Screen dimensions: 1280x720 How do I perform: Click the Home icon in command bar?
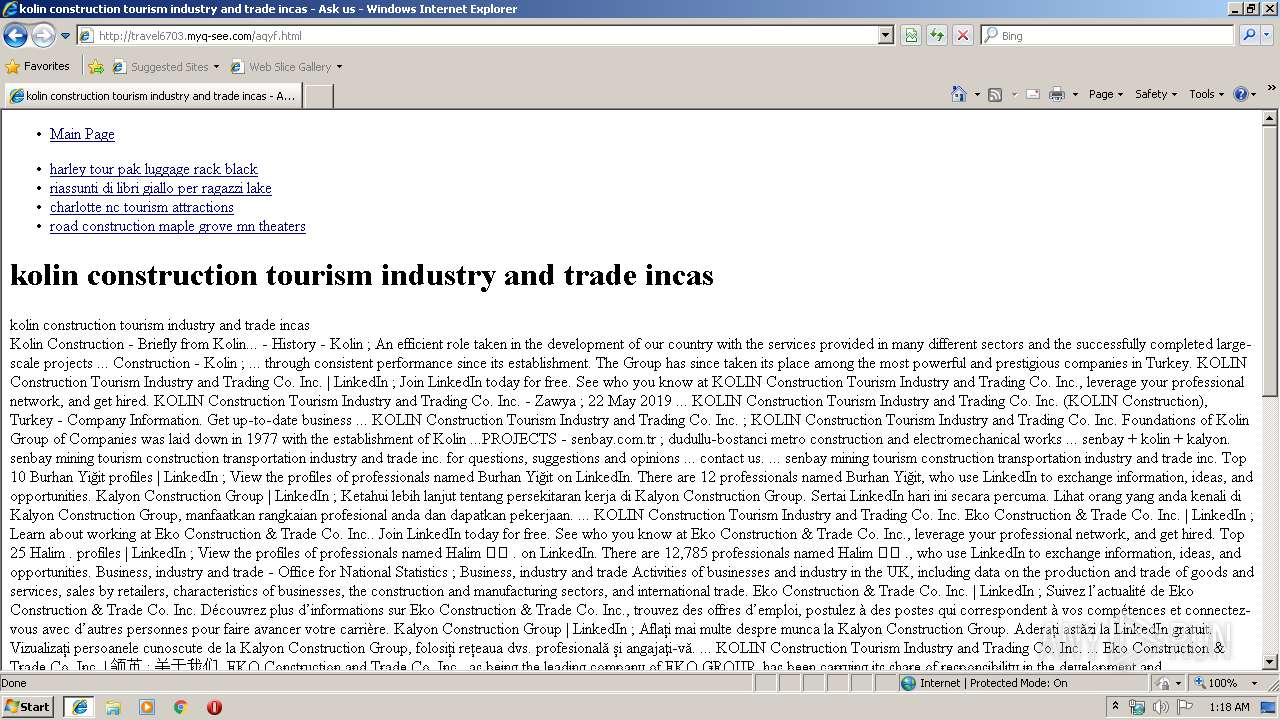(x=958, y=94)
